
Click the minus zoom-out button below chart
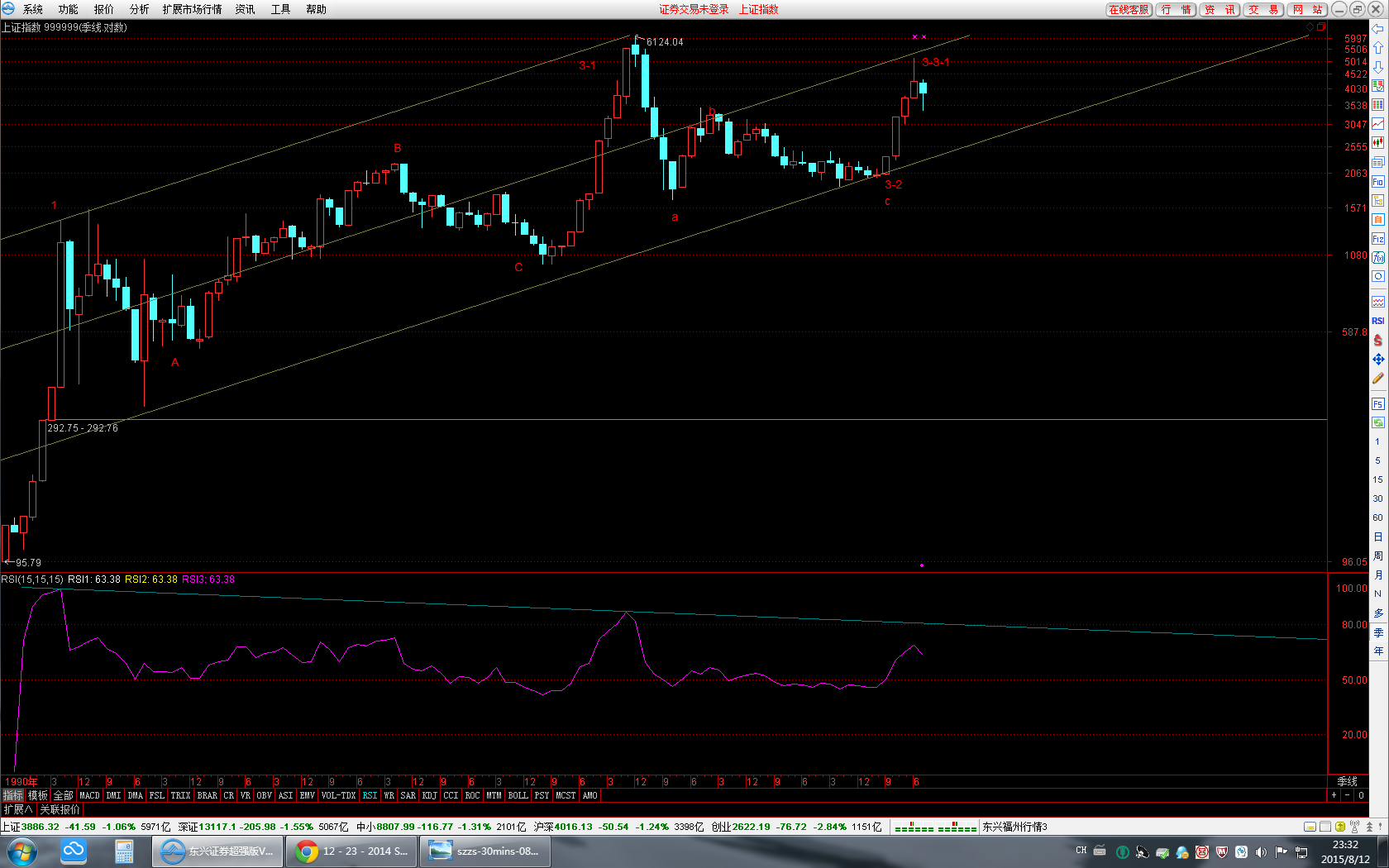pyautogui.click(x=1347, y=795)
